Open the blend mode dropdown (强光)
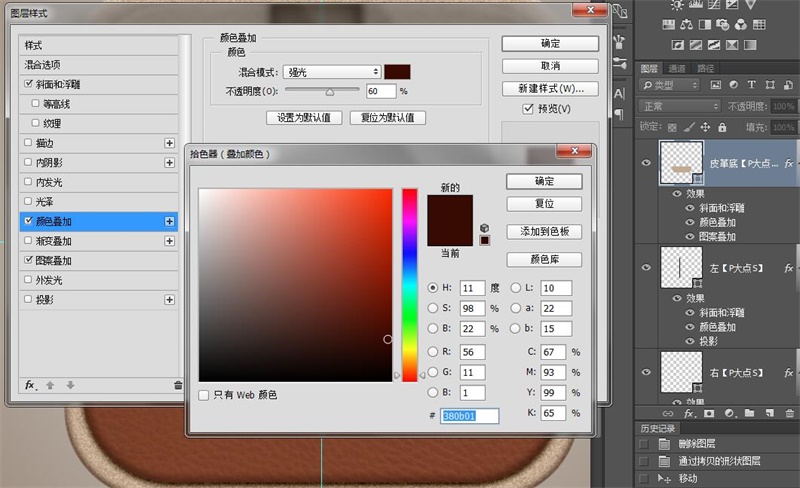The height and width of the screenshot is (488, 800). pyautogui.click(x=332, y=72)
